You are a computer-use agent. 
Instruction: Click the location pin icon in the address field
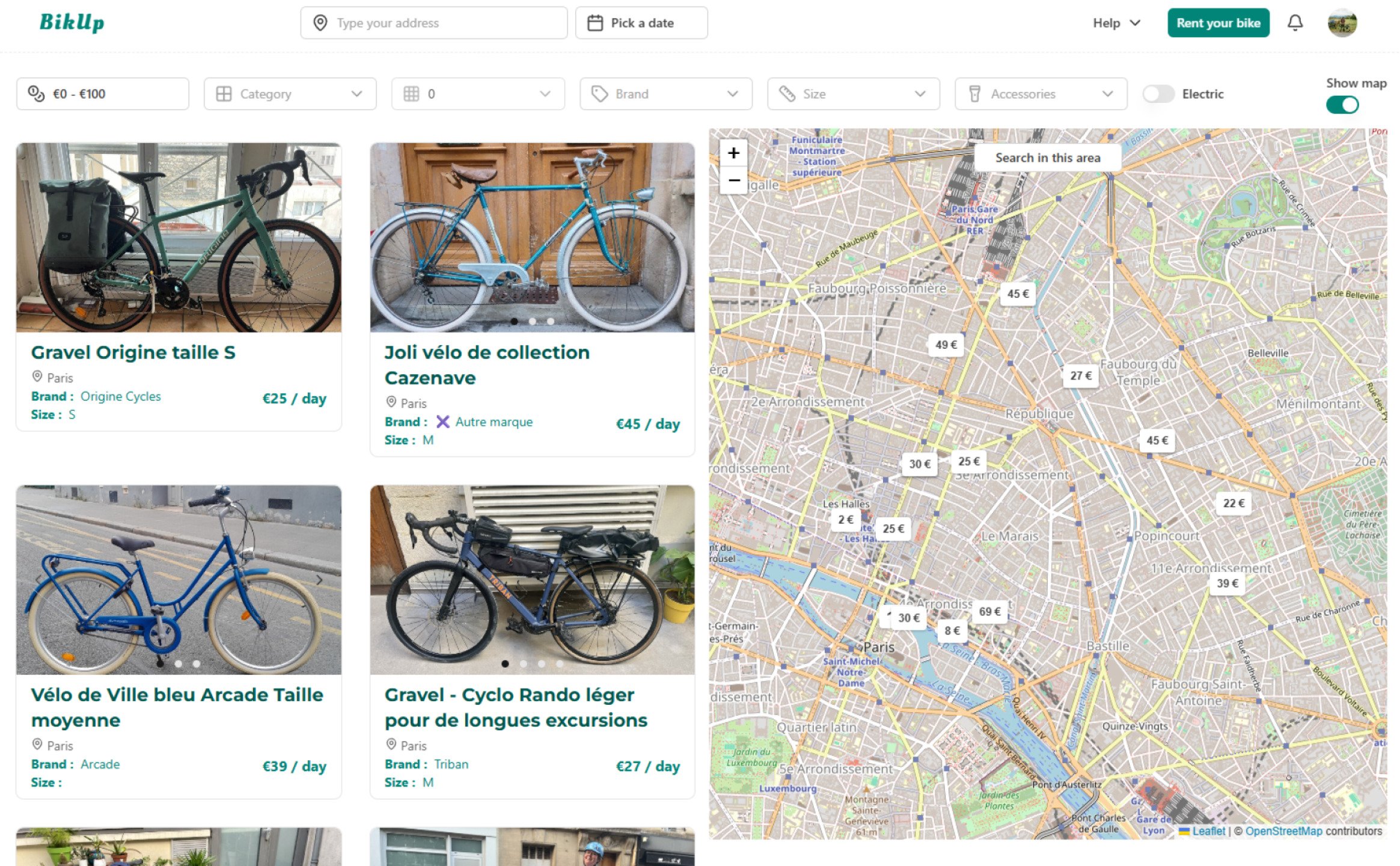(322, 23)
